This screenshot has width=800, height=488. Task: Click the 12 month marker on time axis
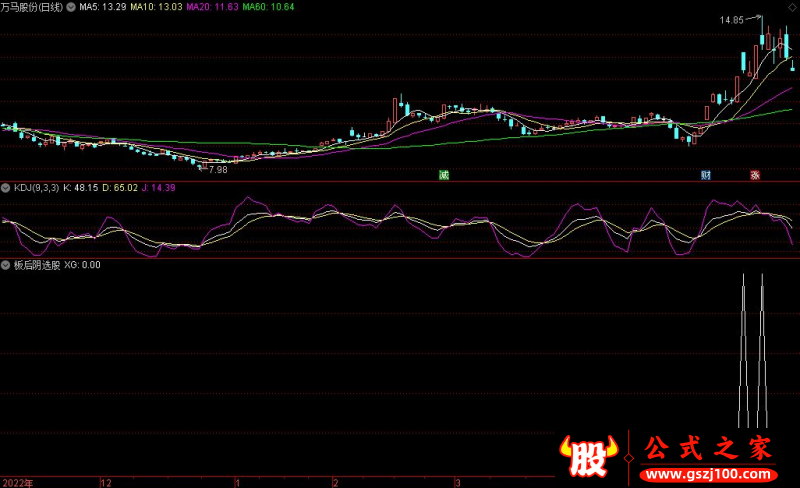(x=106, y=482)
